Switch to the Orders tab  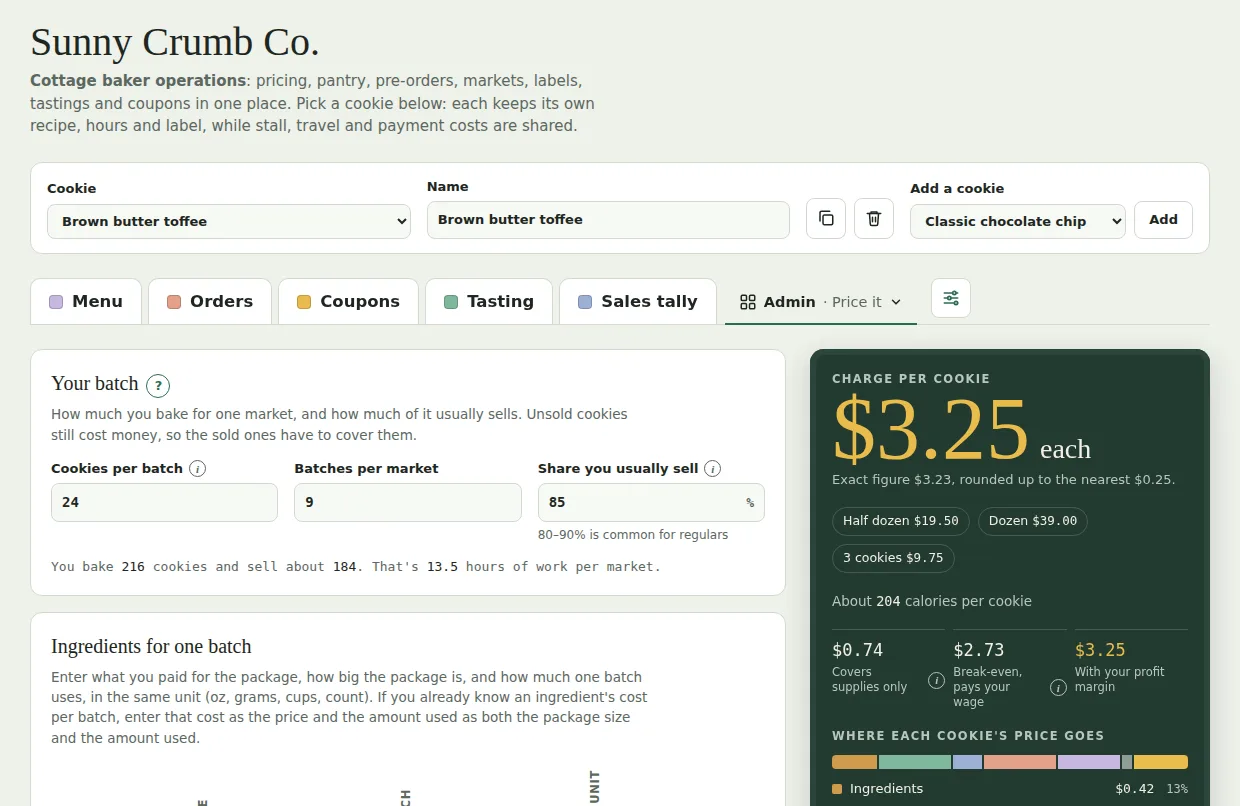(210, 301)
